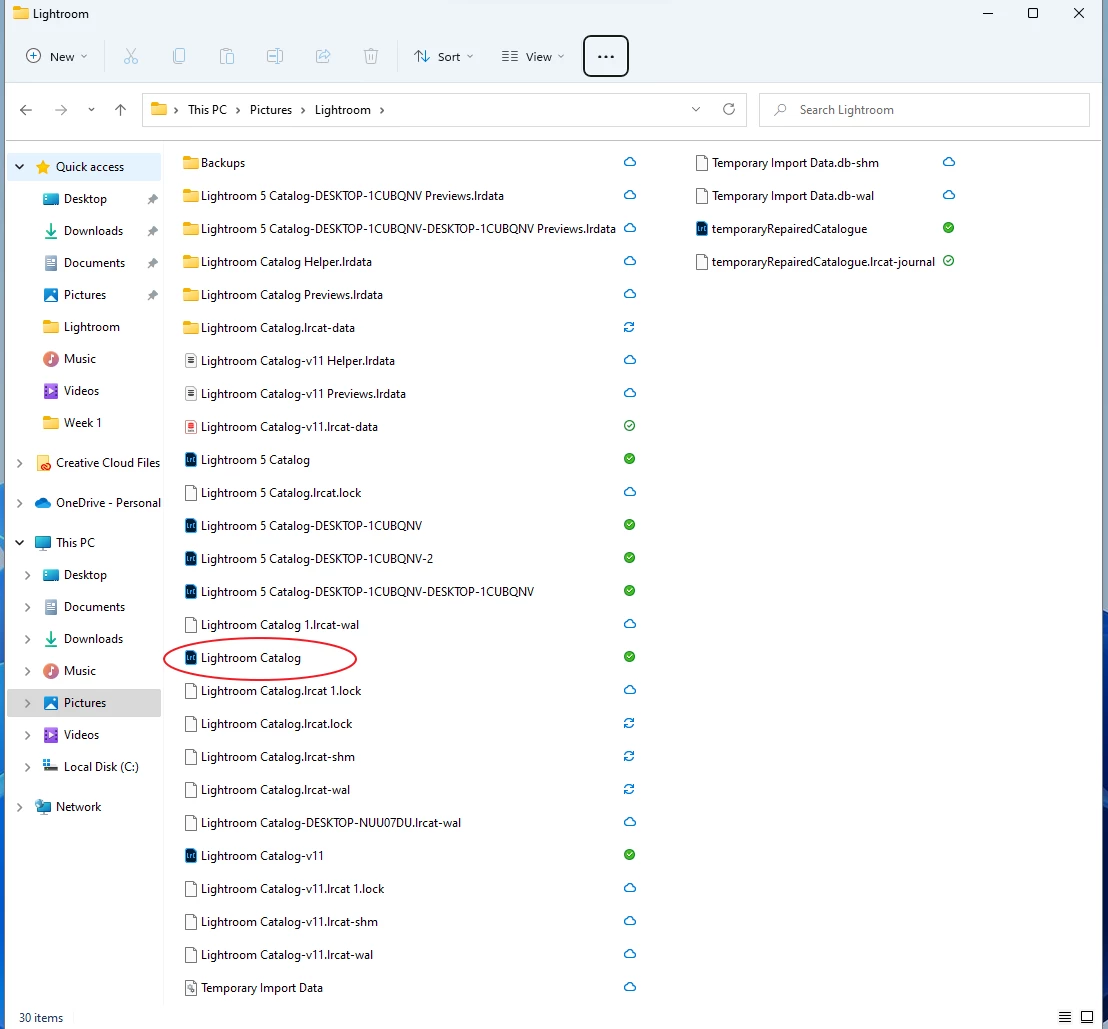This screenshot has height=1029, width=1108.
Task: Select Documents under This PC
Action: pos(94,607)
